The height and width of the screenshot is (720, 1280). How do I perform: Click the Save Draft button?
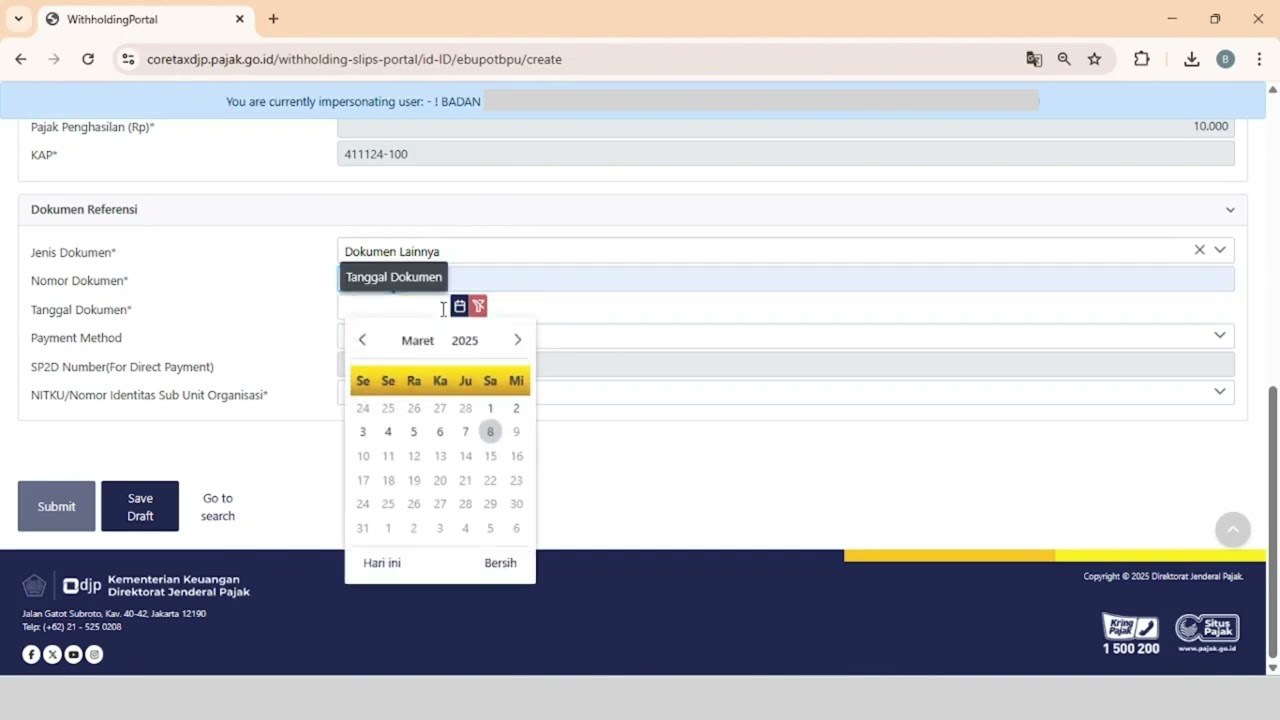tap(140, 506)
